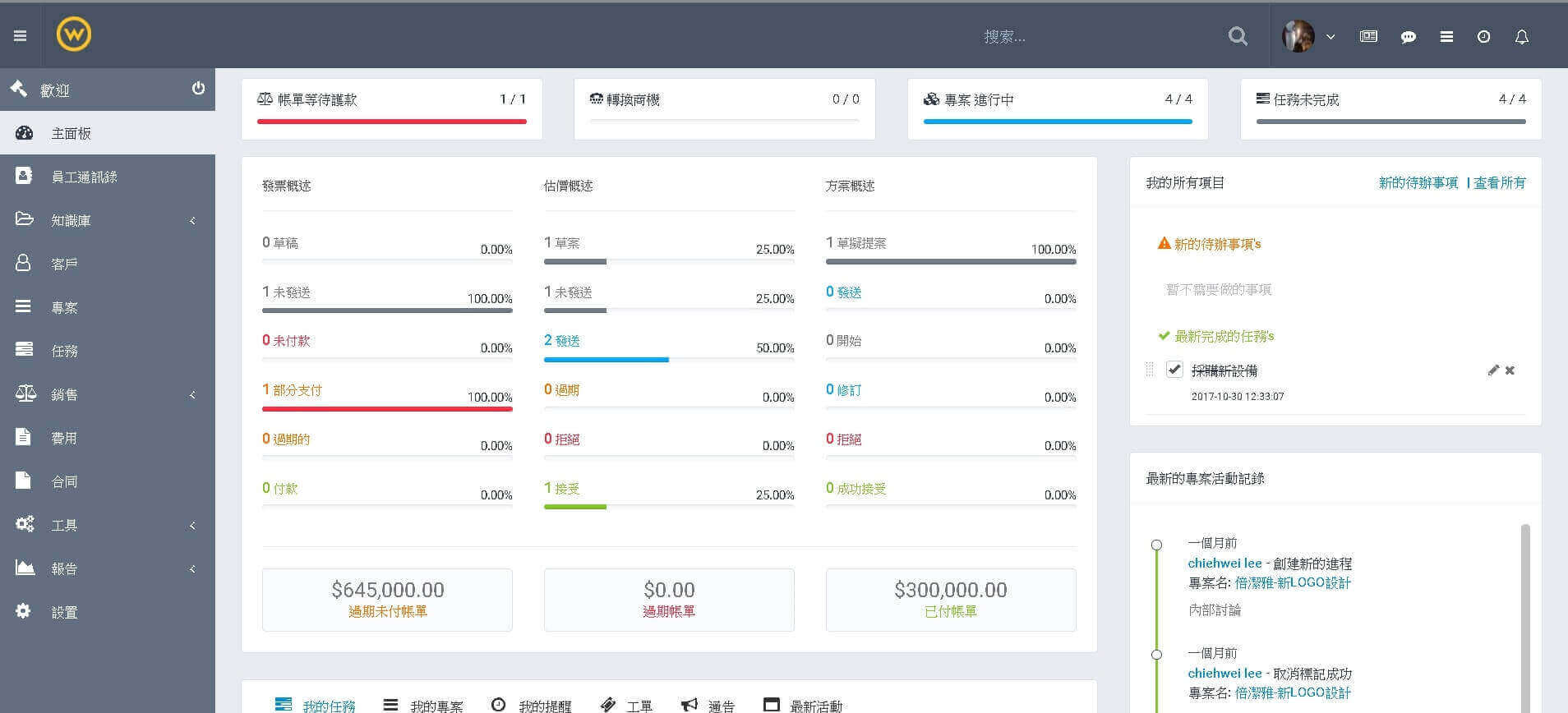The height and width of the screenshot is (713, 1568).
Task: Click the search magnifier icon
Action: [x=1237, y=36]
